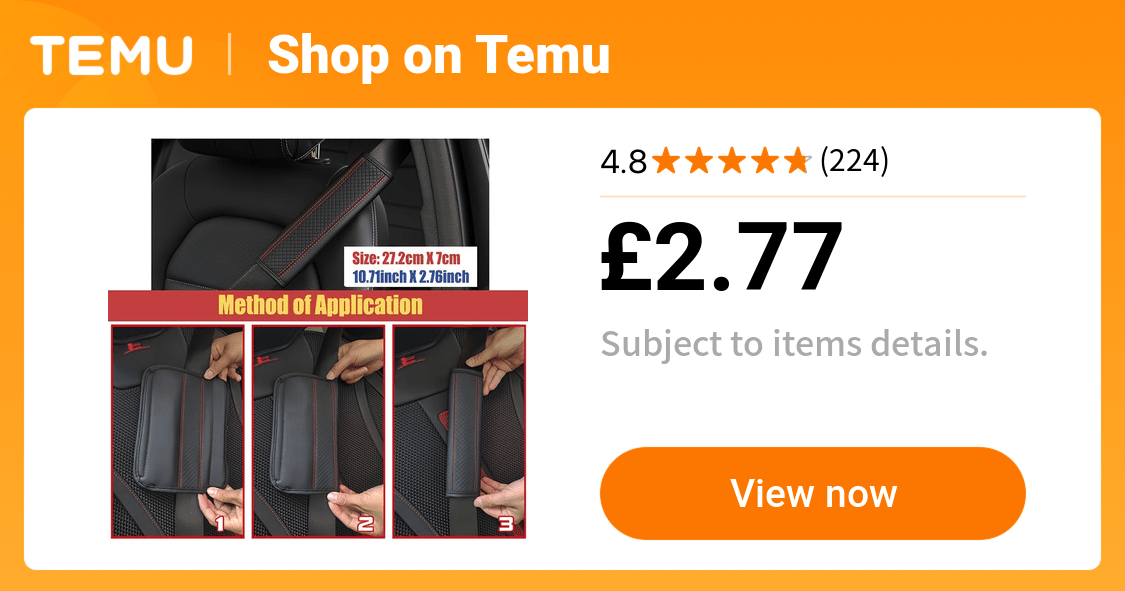
Task: Open the (224) review count
Action: tap(855, 161)
